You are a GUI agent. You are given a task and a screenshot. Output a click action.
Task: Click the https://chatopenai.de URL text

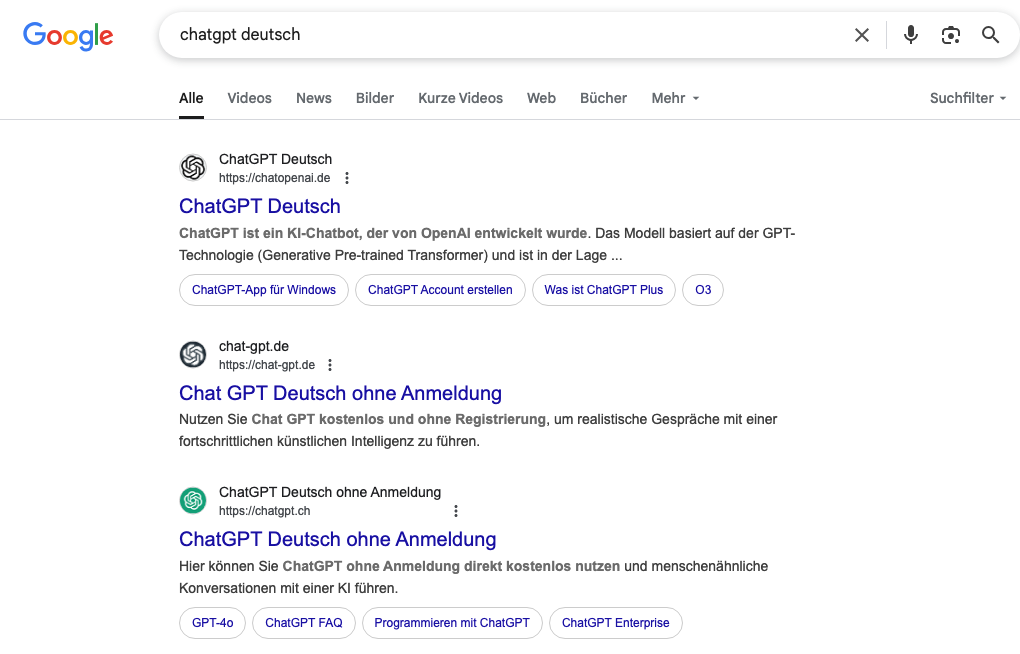tap(275, 178)
